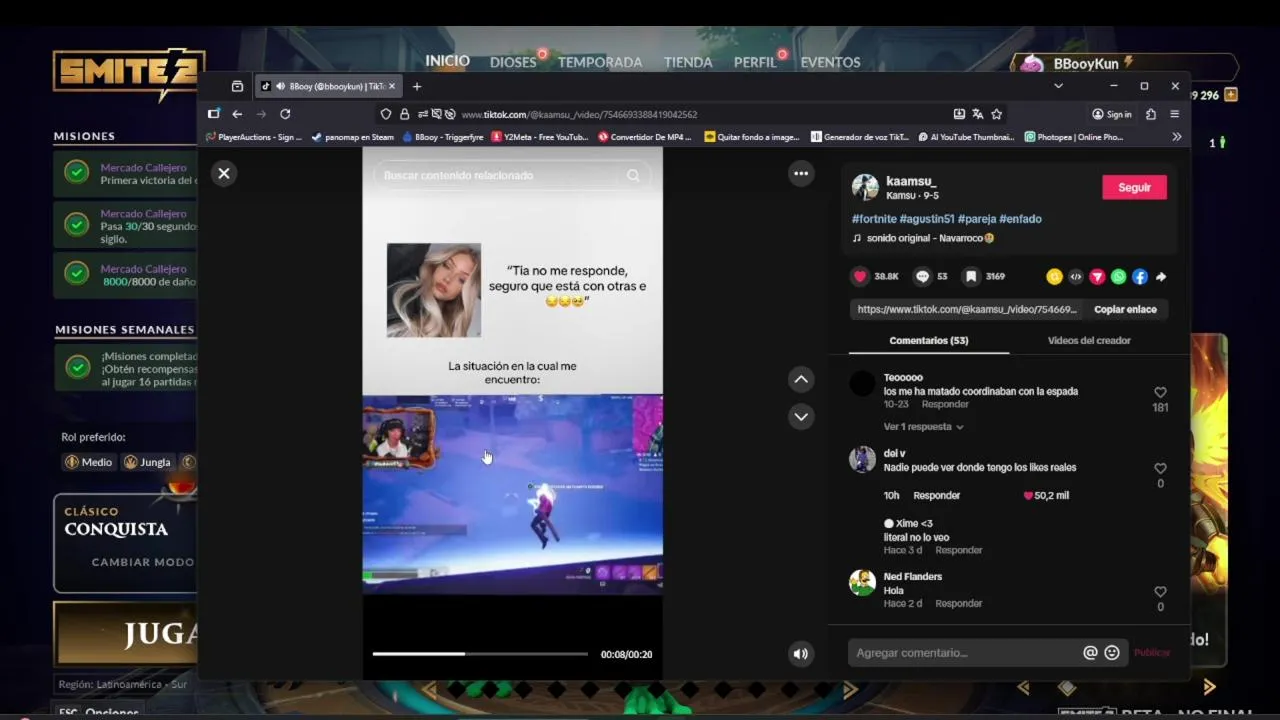Click the browser back arrow
The width and height of the screenshot is (1280, 720).
(x=237, y=114)
